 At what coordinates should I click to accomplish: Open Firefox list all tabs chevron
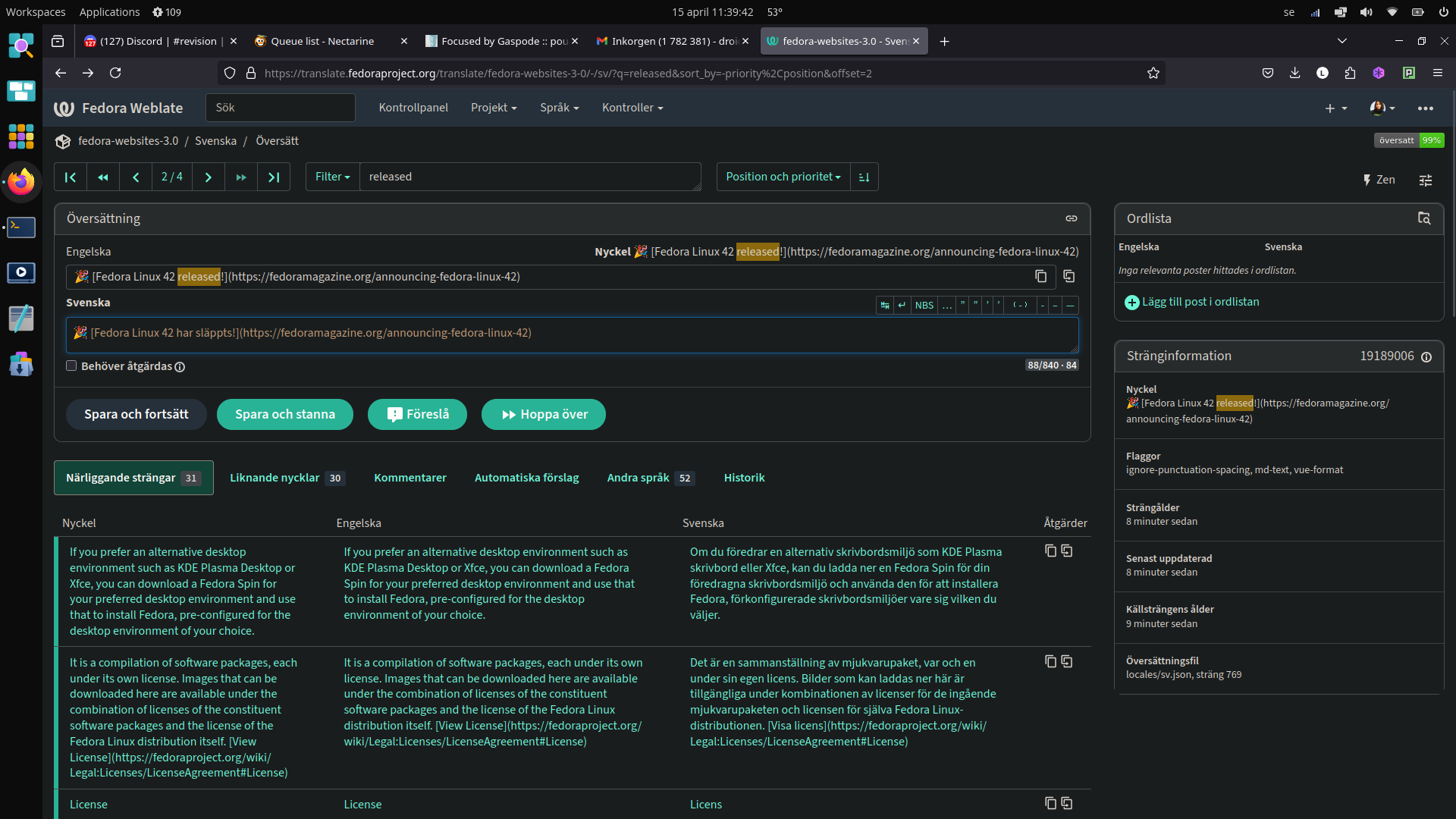pos(1342,41)
